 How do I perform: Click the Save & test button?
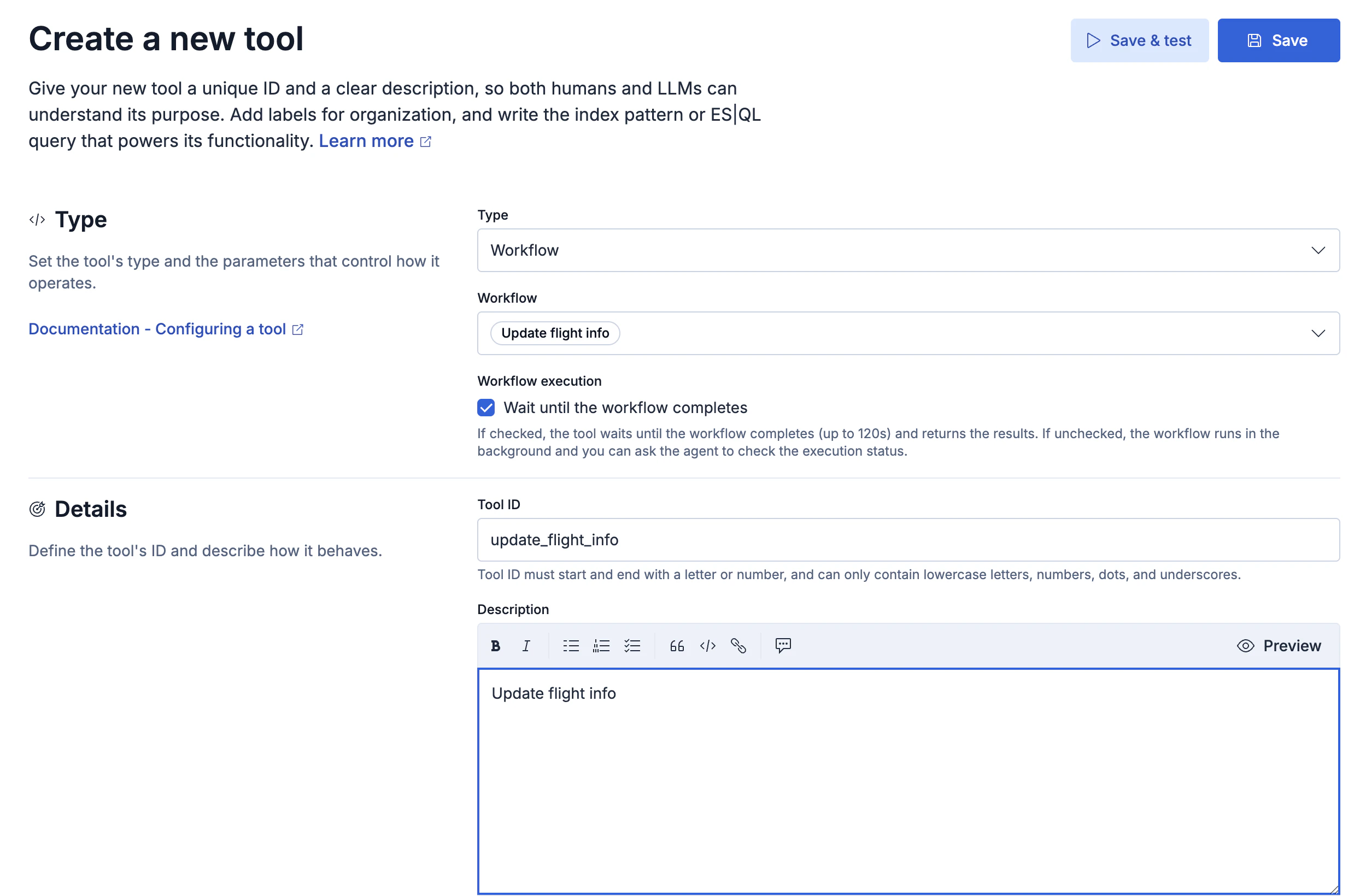(1139, 40)
